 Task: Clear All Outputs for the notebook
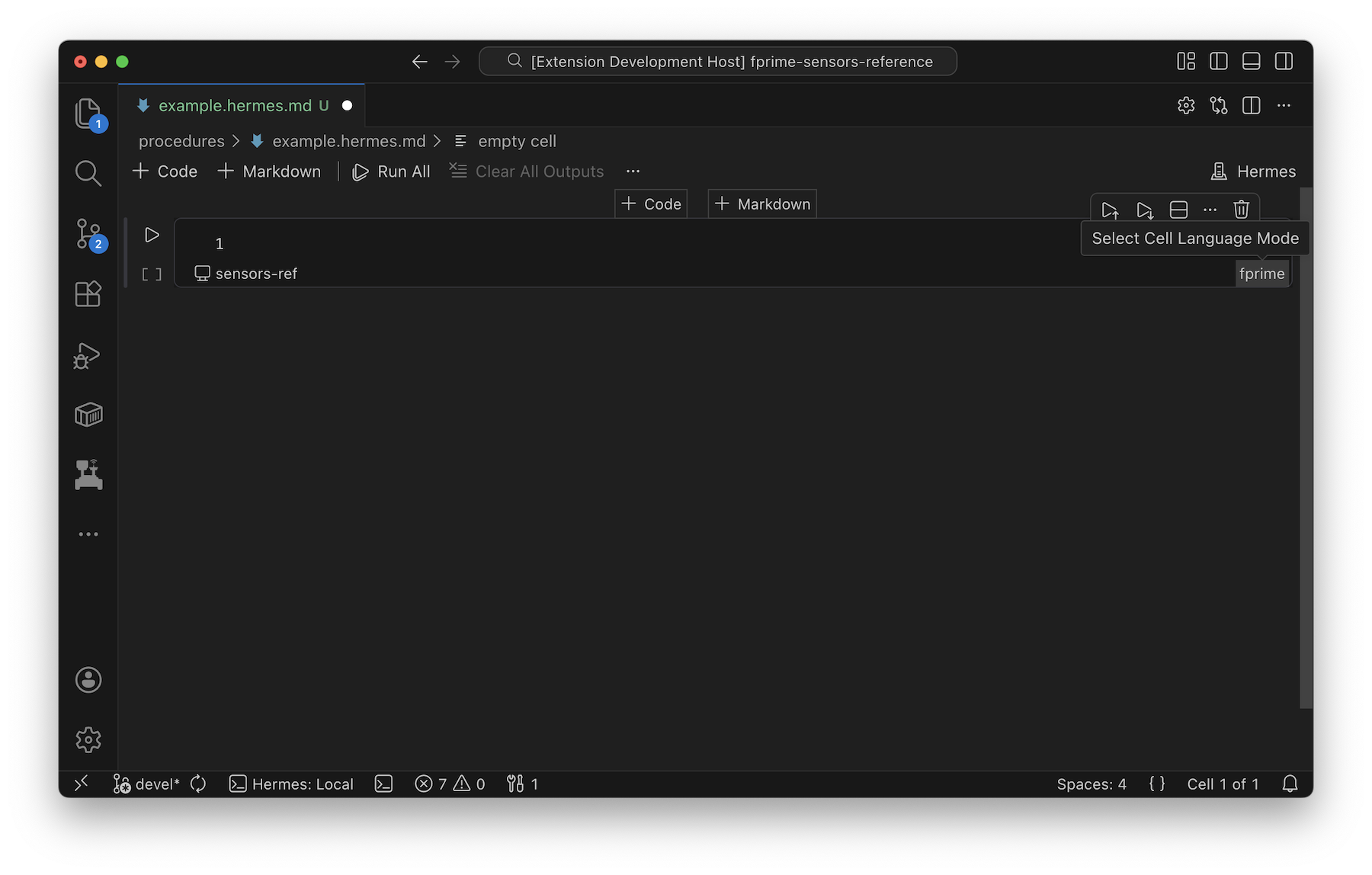(x=526, y=171)
